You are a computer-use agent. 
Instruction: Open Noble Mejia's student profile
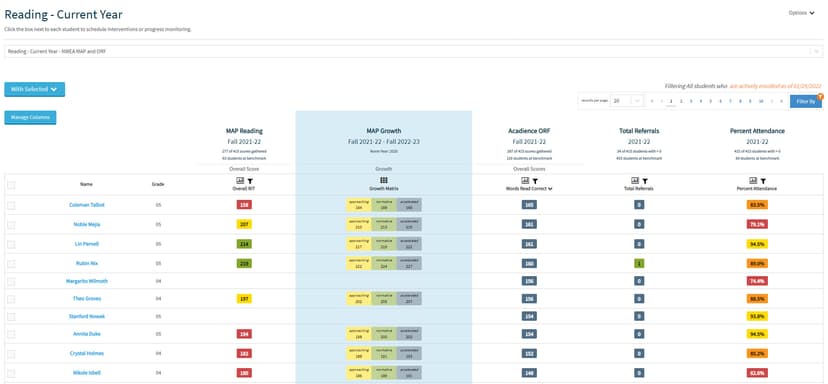pyautogui.click(x=87, y=224)
